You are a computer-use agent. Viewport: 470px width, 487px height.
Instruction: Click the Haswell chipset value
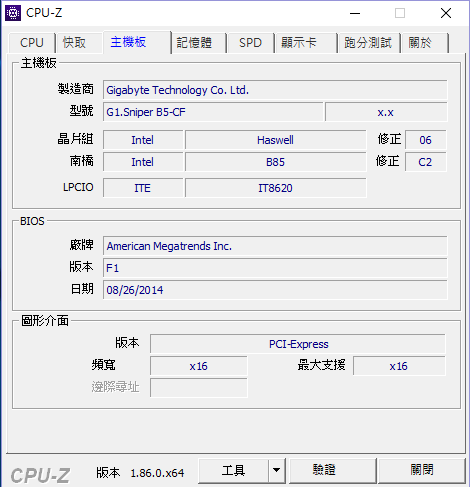coord(276,140)
